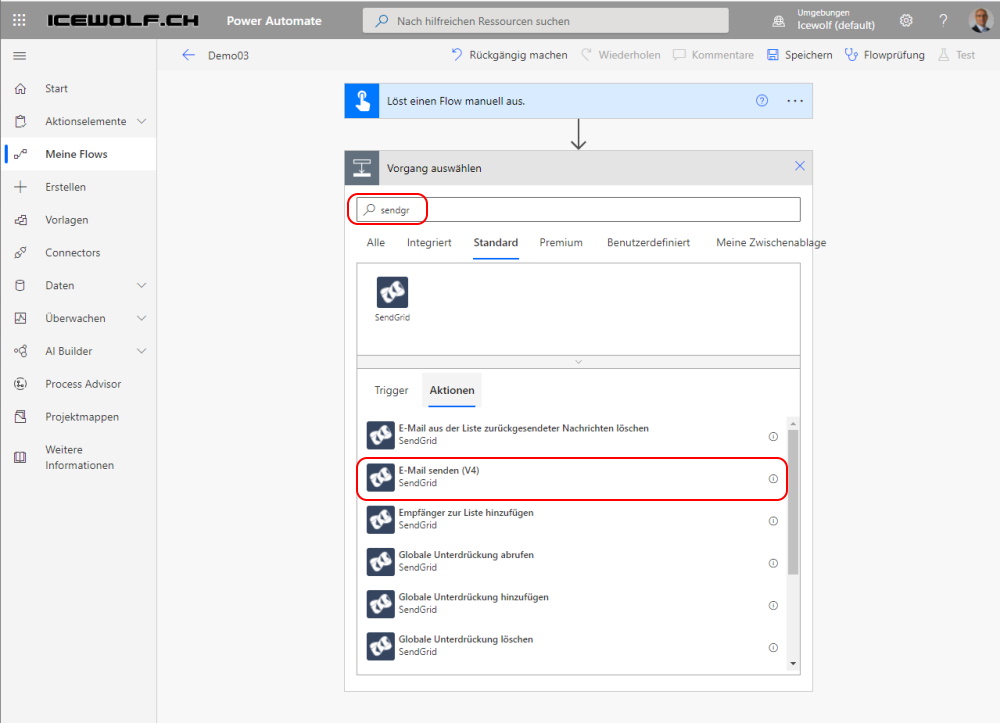
Task: Go back using the arrow beside Demo03
Action: [188, 55]
